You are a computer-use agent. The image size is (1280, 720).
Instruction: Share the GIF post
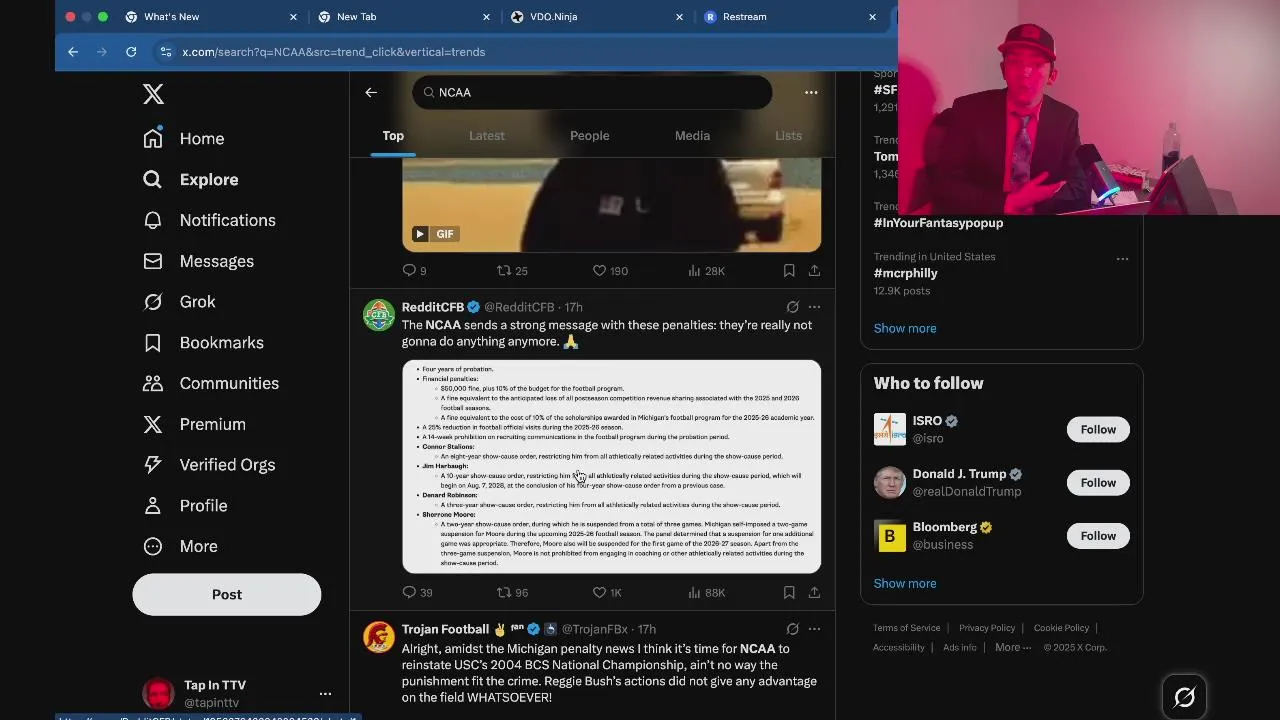814,271
